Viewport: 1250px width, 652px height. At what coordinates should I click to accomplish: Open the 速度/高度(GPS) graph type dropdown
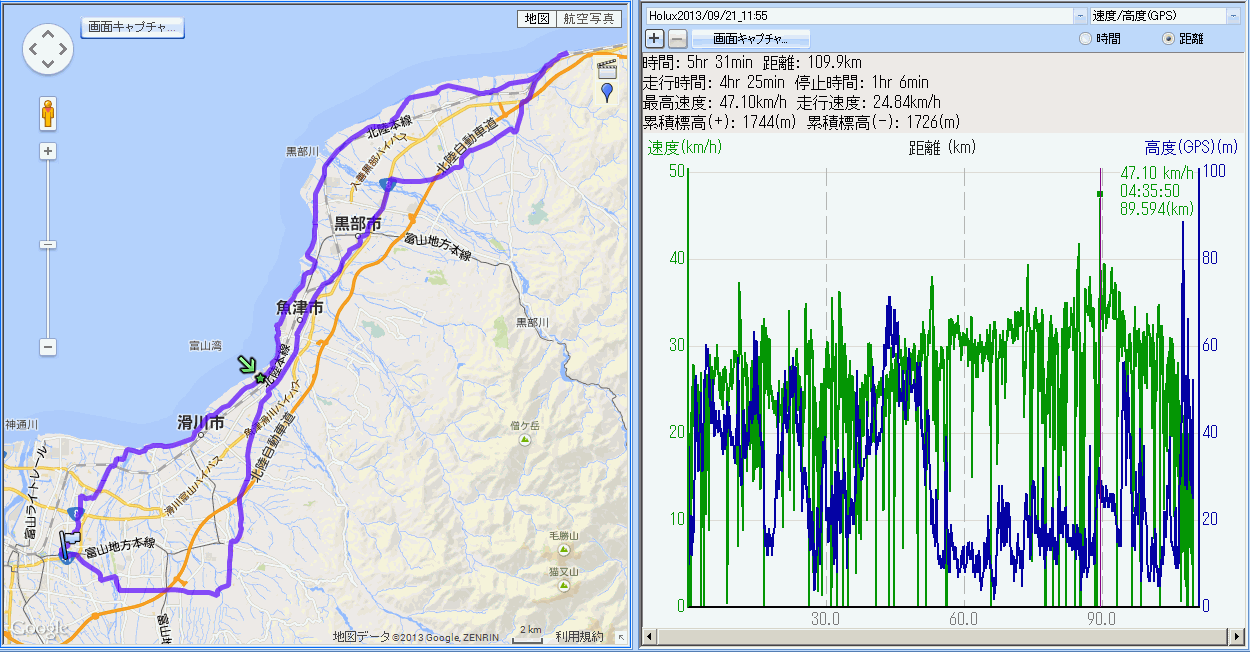click(1233, 16)
